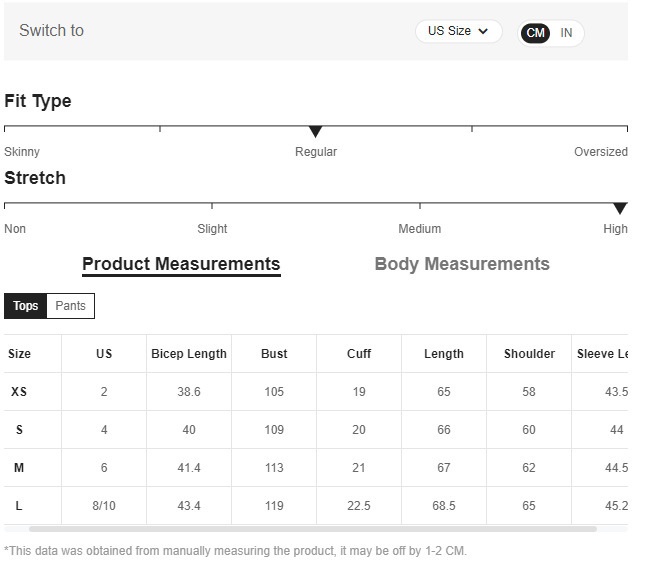657x580 pixels.
Task: Click the Fit Type Regular marker
Action: [316, 132]
